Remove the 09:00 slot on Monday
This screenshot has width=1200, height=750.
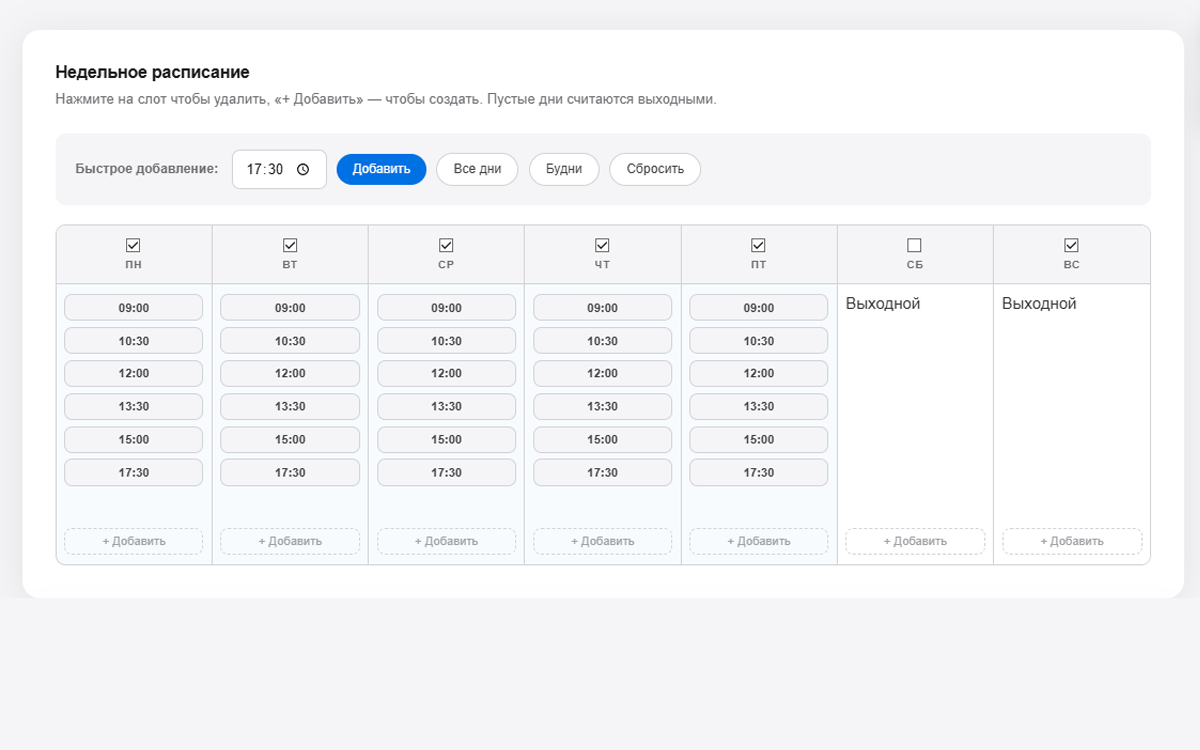(x=134, y=308)
